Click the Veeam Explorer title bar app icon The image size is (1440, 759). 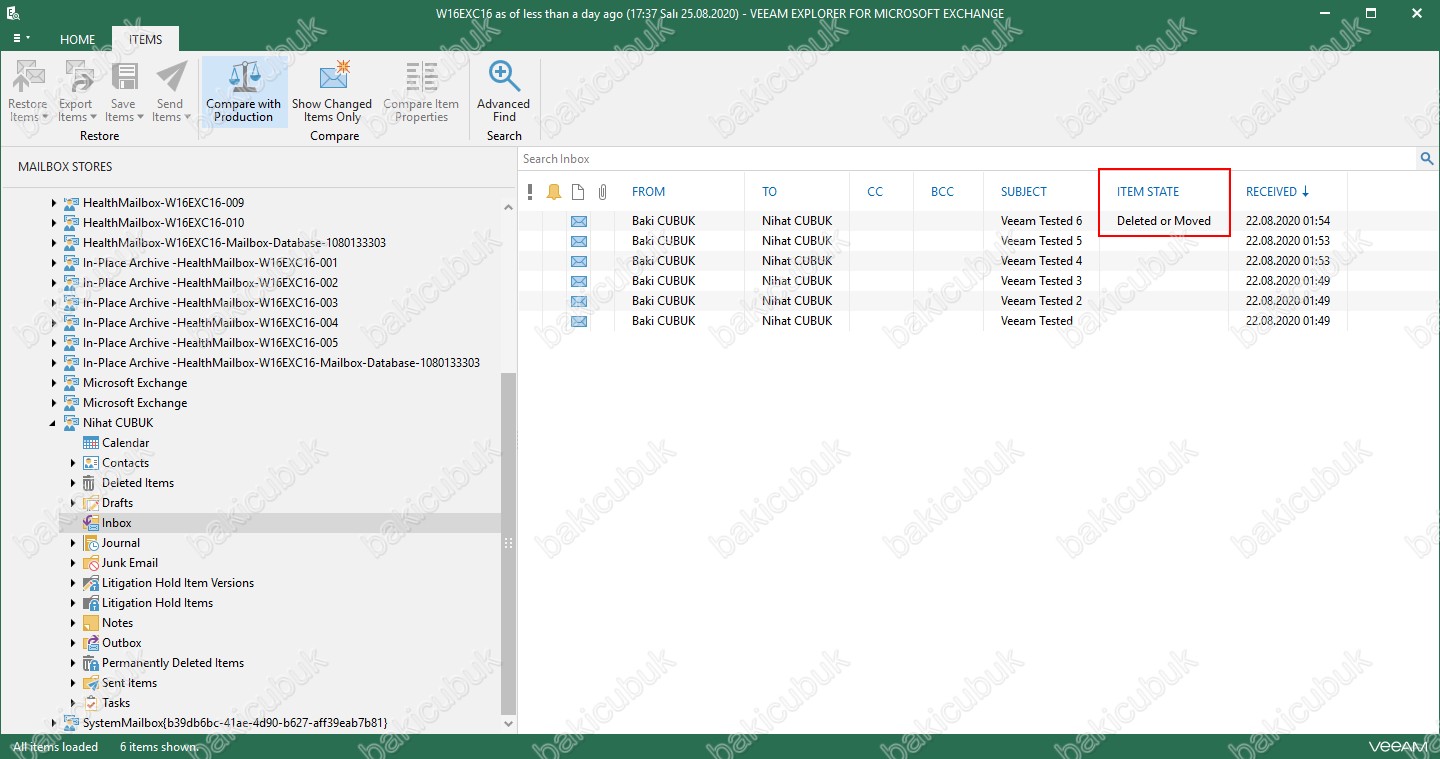[14, 14]
